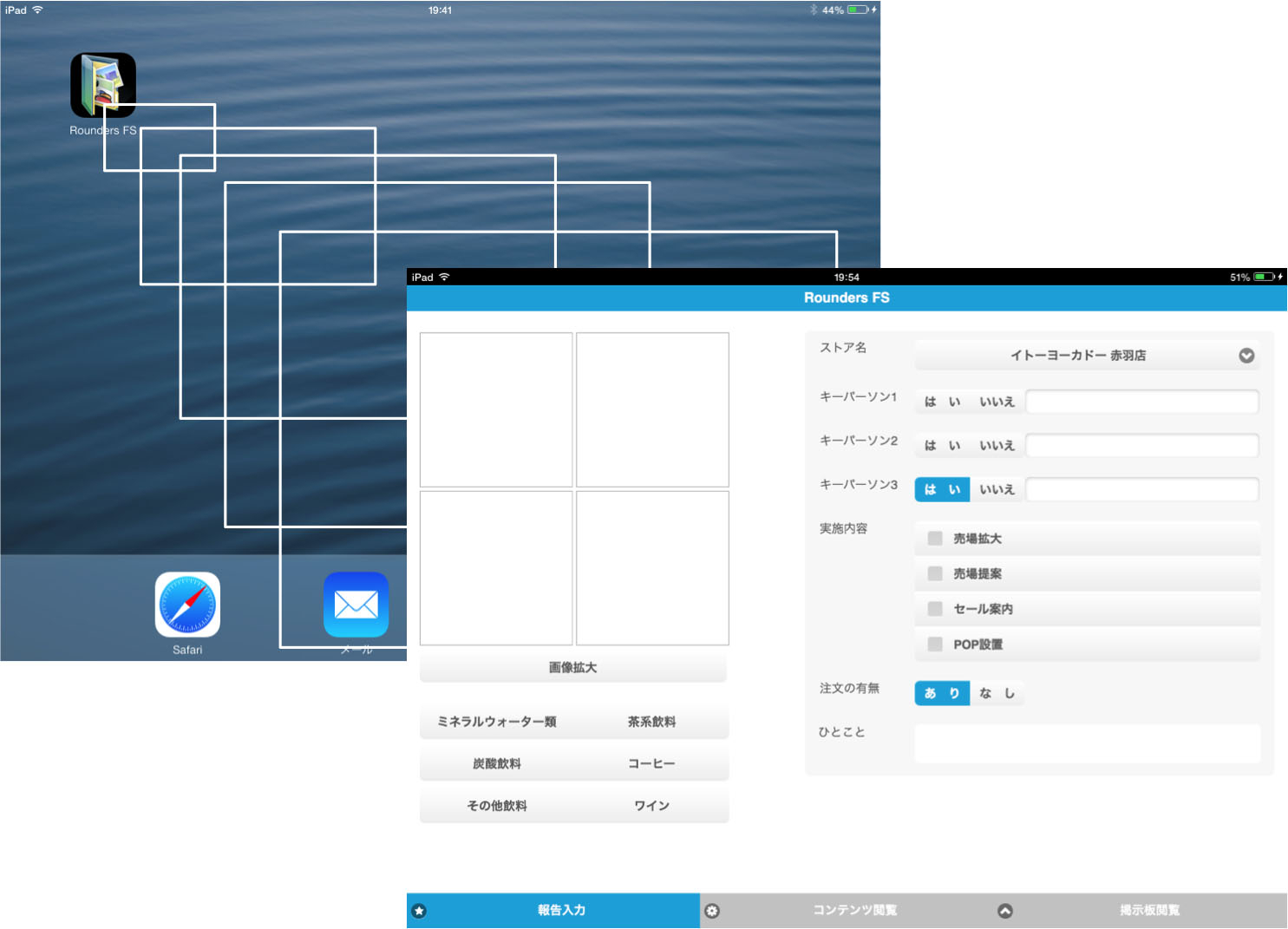This screenshot has width=1288, height=929.
Task: Tap the top-right image placeholder
Action: (652, 410)
